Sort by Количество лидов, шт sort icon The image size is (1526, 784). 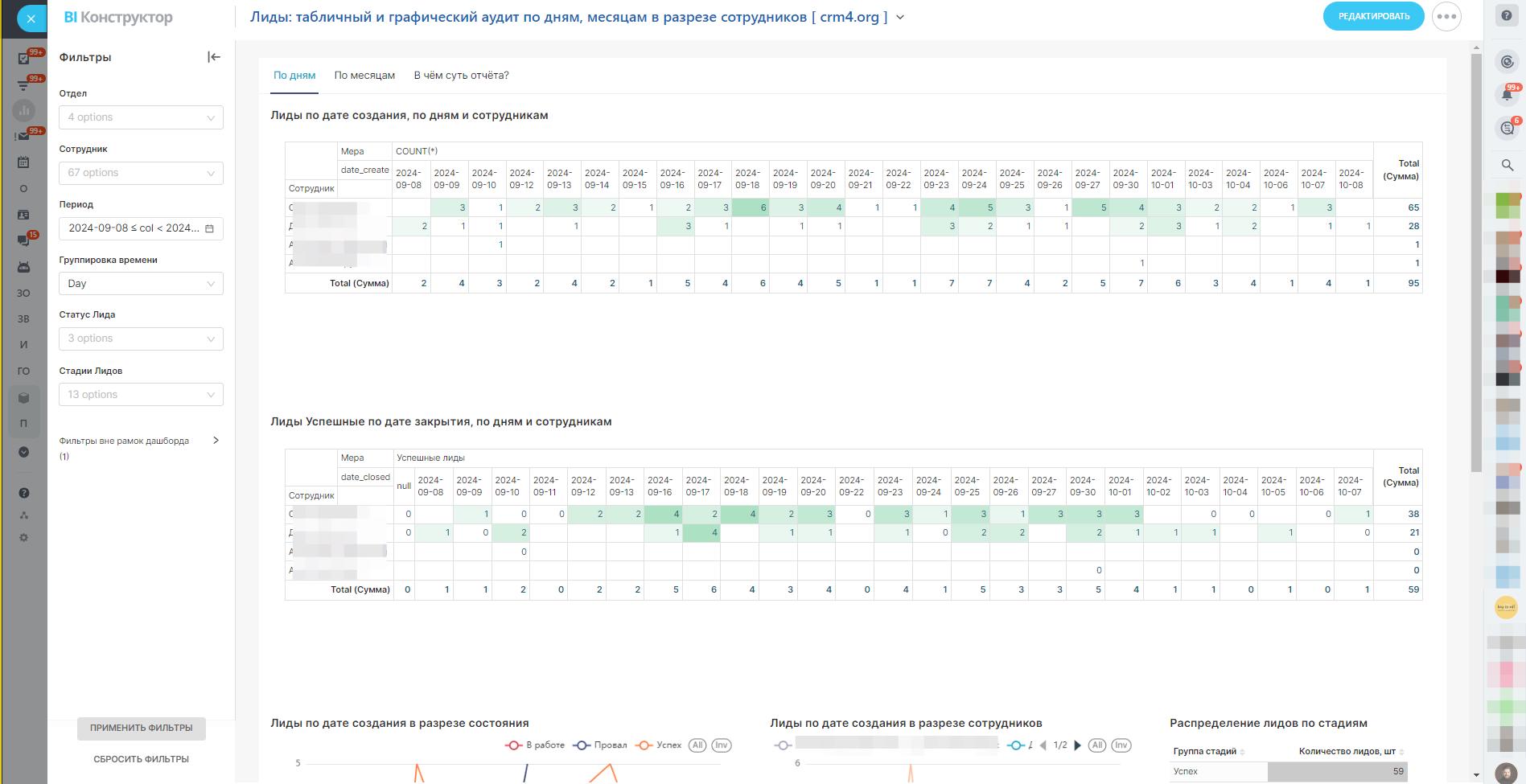point(1402,752)
